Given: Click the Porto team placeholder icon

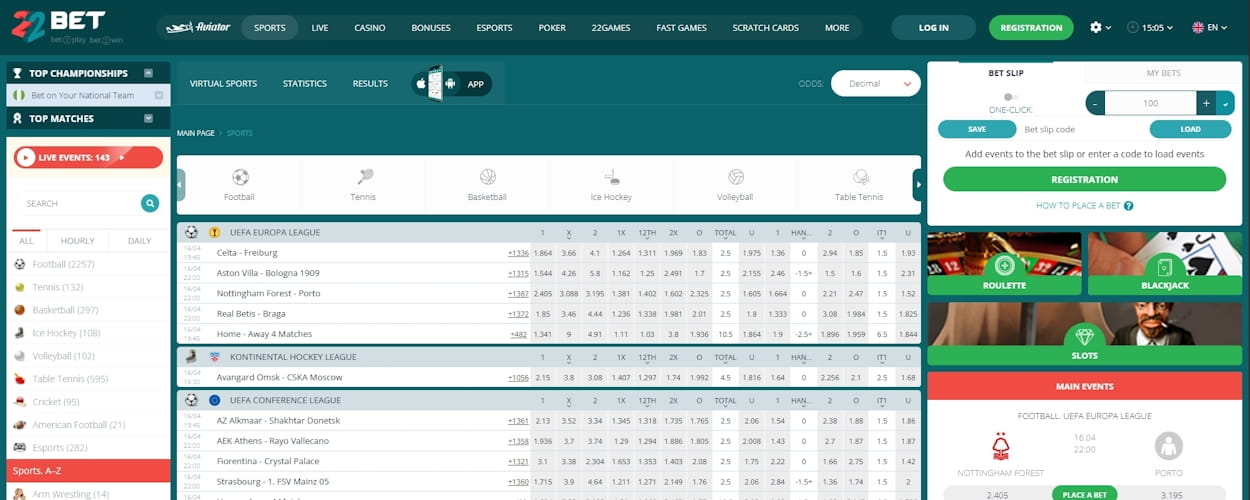Looking at the screenshot, I should pos(1168,445).
